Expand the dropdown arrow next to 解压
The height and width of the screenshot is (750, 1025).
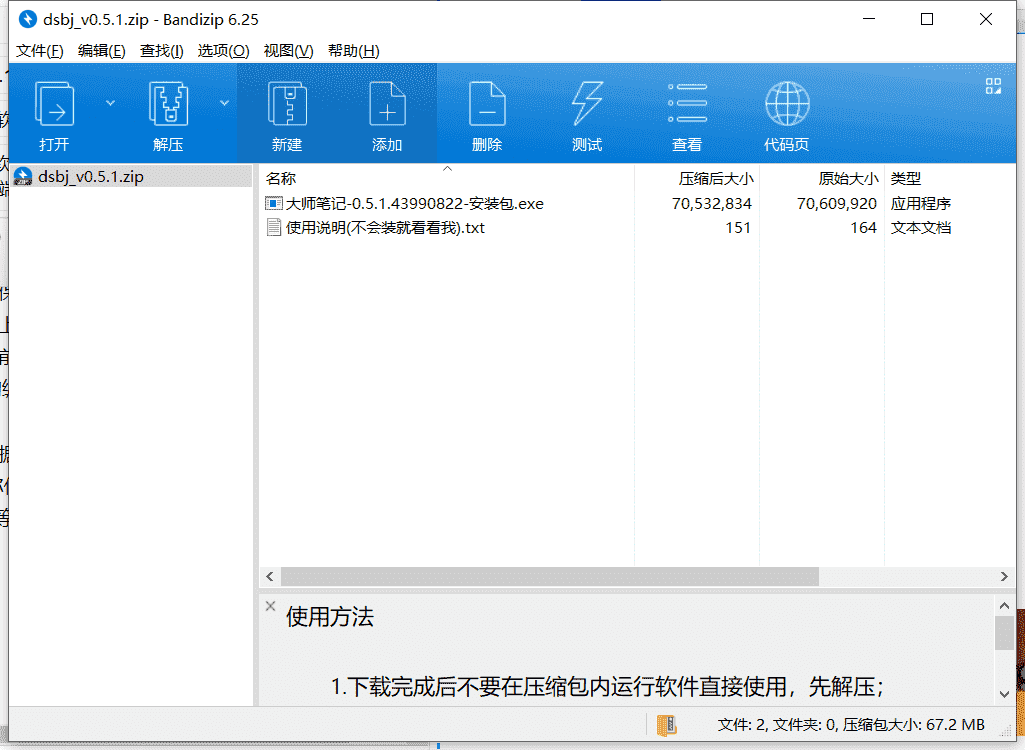click(x=224, y=103)
